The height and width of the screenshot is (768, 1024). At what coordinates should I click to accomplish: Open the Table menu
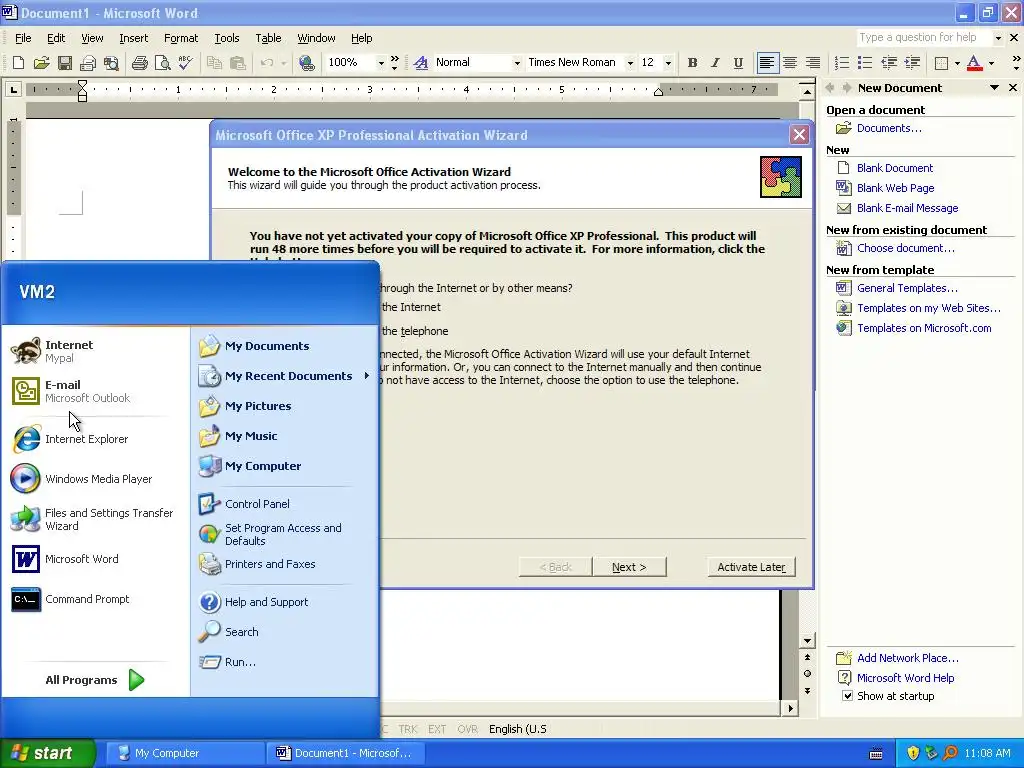[x=268, y=38]
